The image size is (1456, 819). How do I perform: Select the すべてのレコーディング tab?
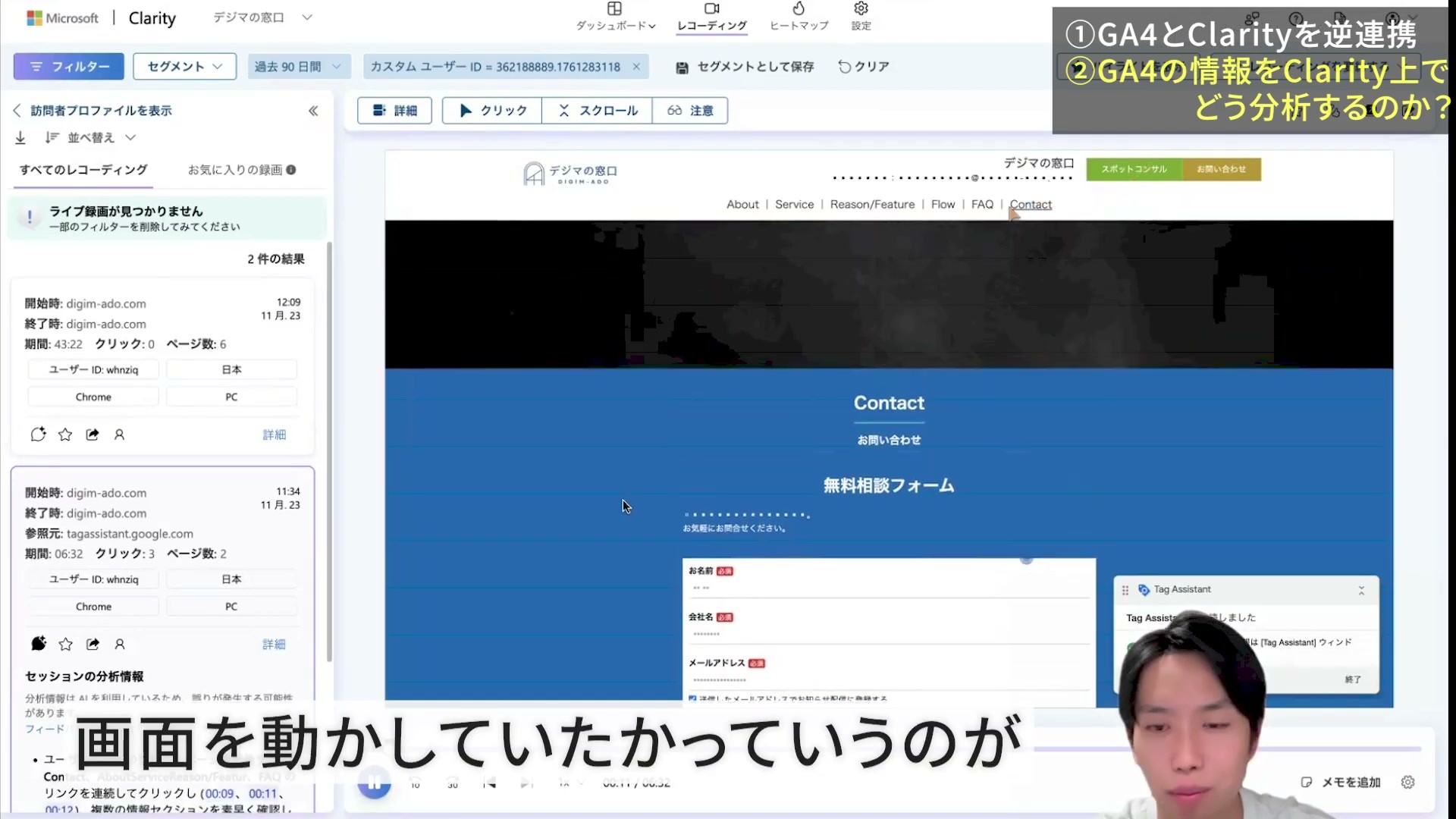point(83,170)
